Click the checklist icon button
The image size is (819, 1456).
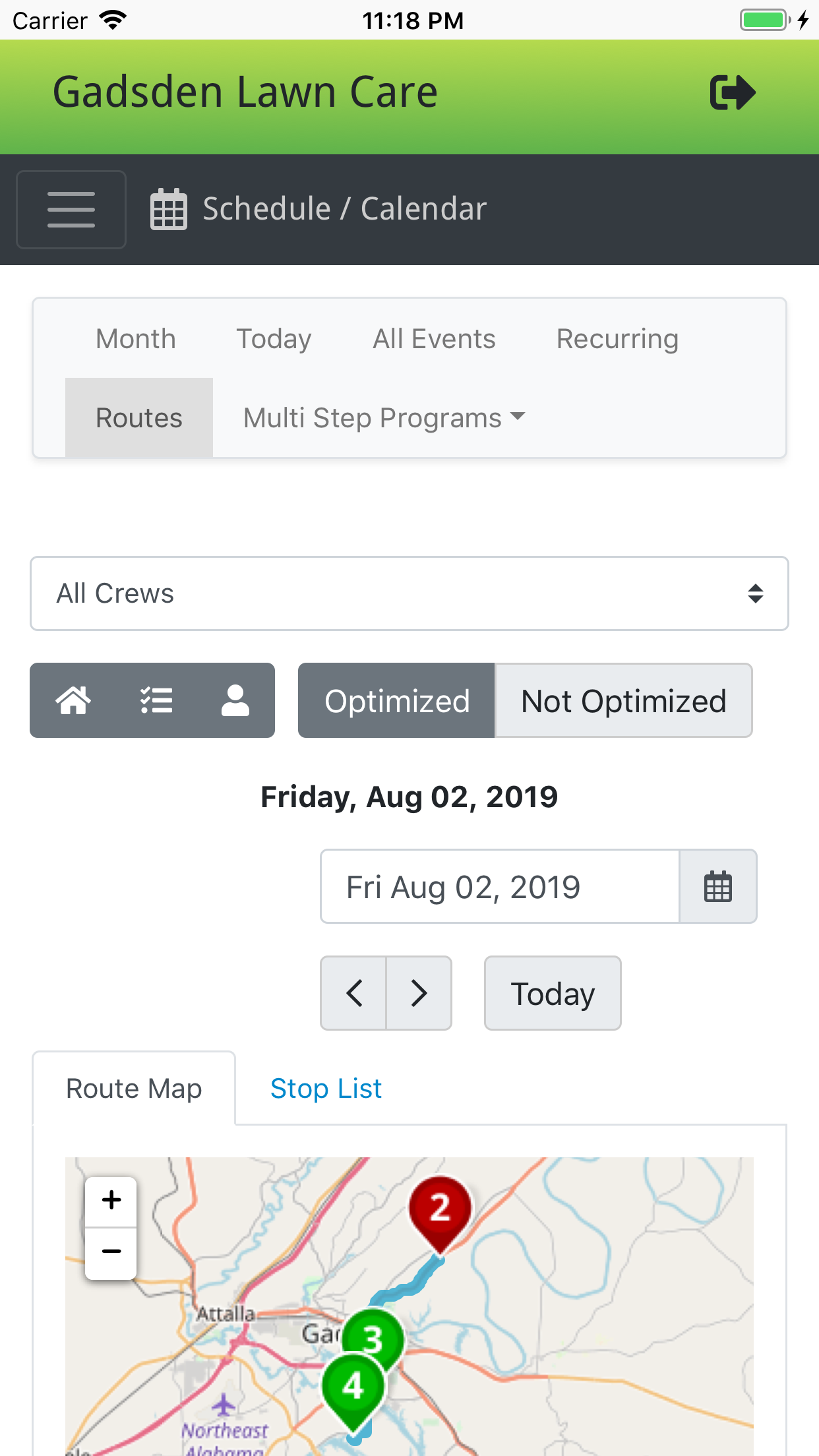pyautogui.click(x=156, y=700)
